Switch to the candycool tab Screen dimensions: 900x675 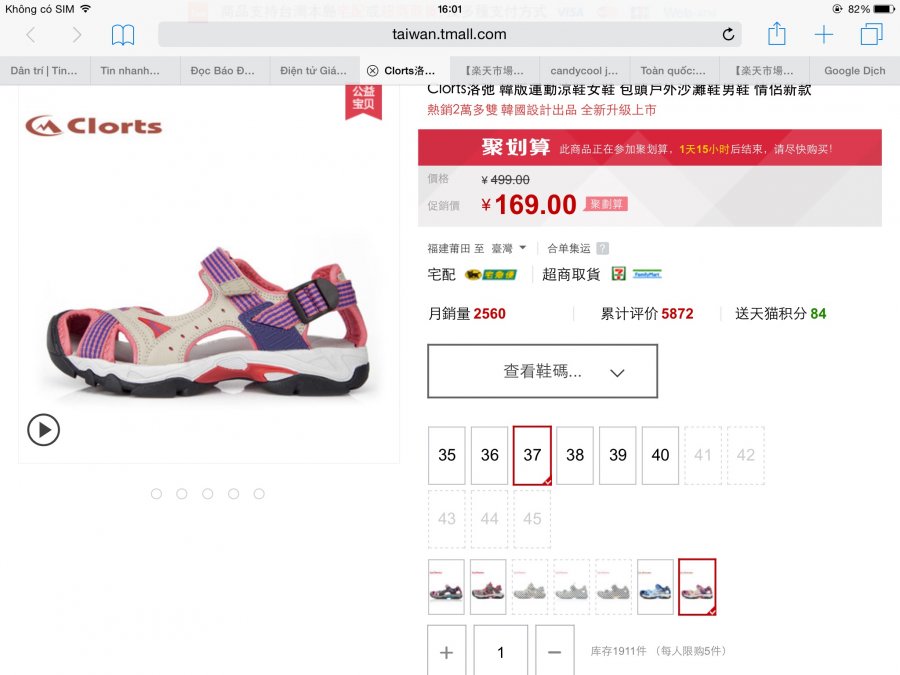584,71
